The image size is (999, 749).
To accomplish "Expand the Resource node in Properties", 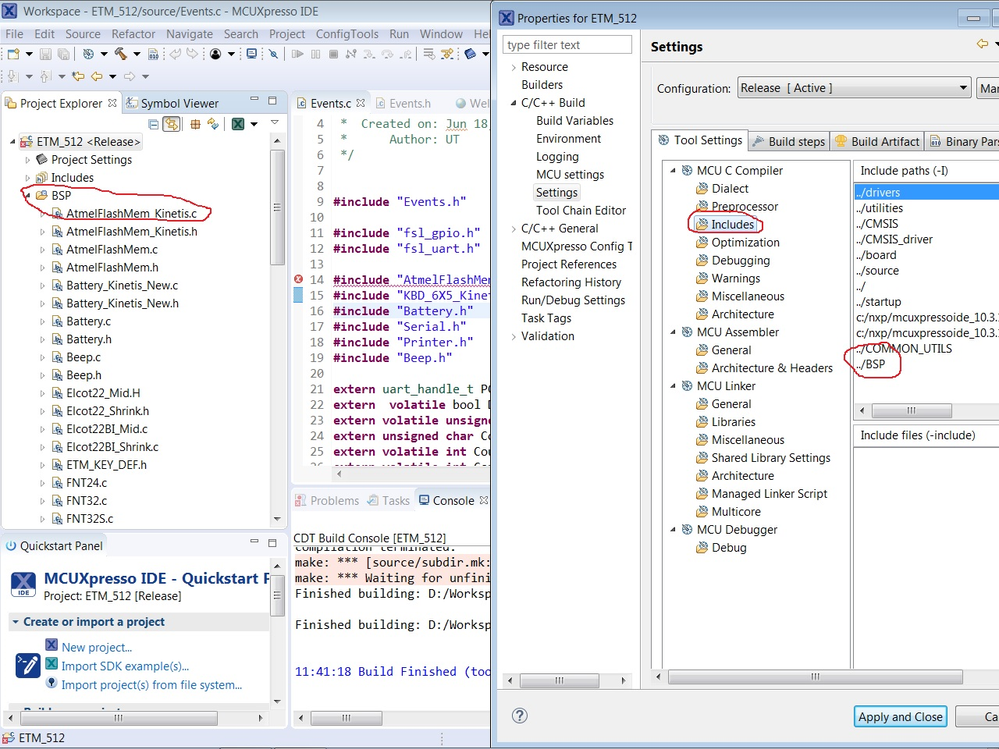I will tap(514, 67).
